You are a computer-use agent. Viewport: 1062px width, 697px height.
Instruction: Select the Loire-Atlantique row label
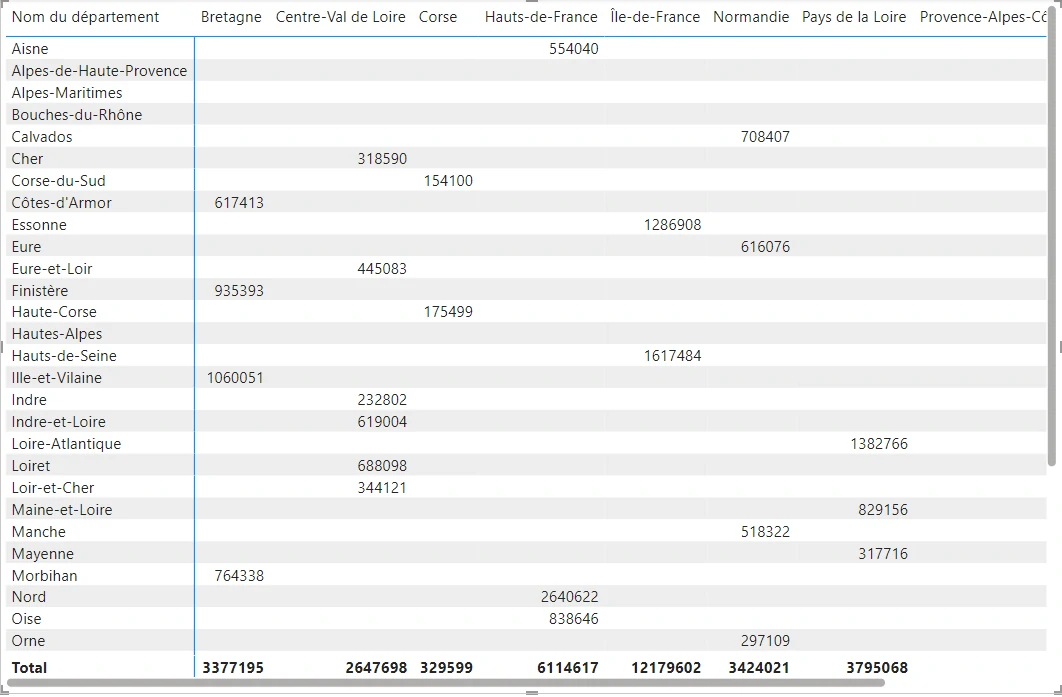(x=66, y=444)
